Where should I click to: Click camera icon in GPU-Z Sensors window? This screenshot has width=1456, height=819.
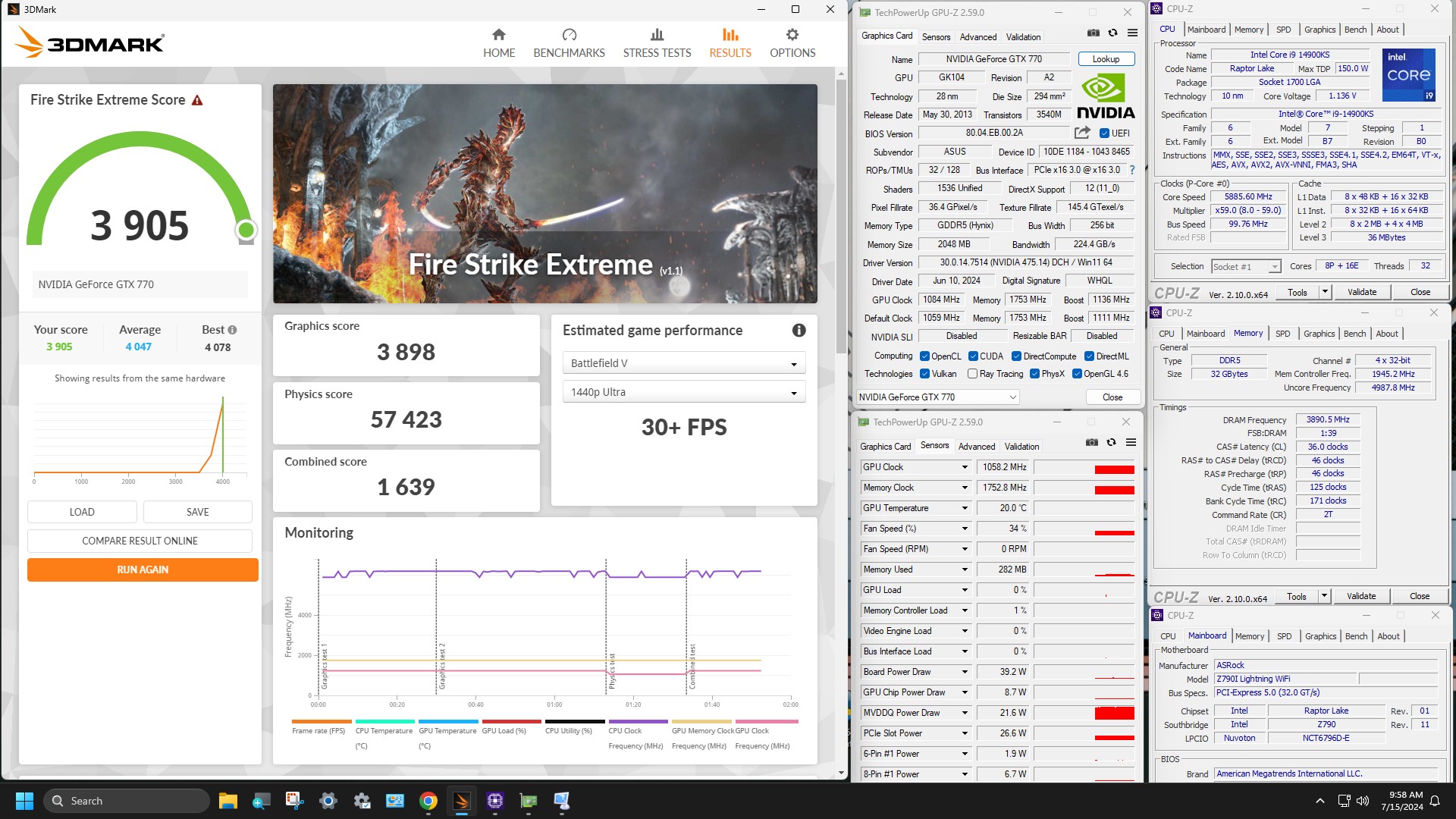click(1091, 443)
